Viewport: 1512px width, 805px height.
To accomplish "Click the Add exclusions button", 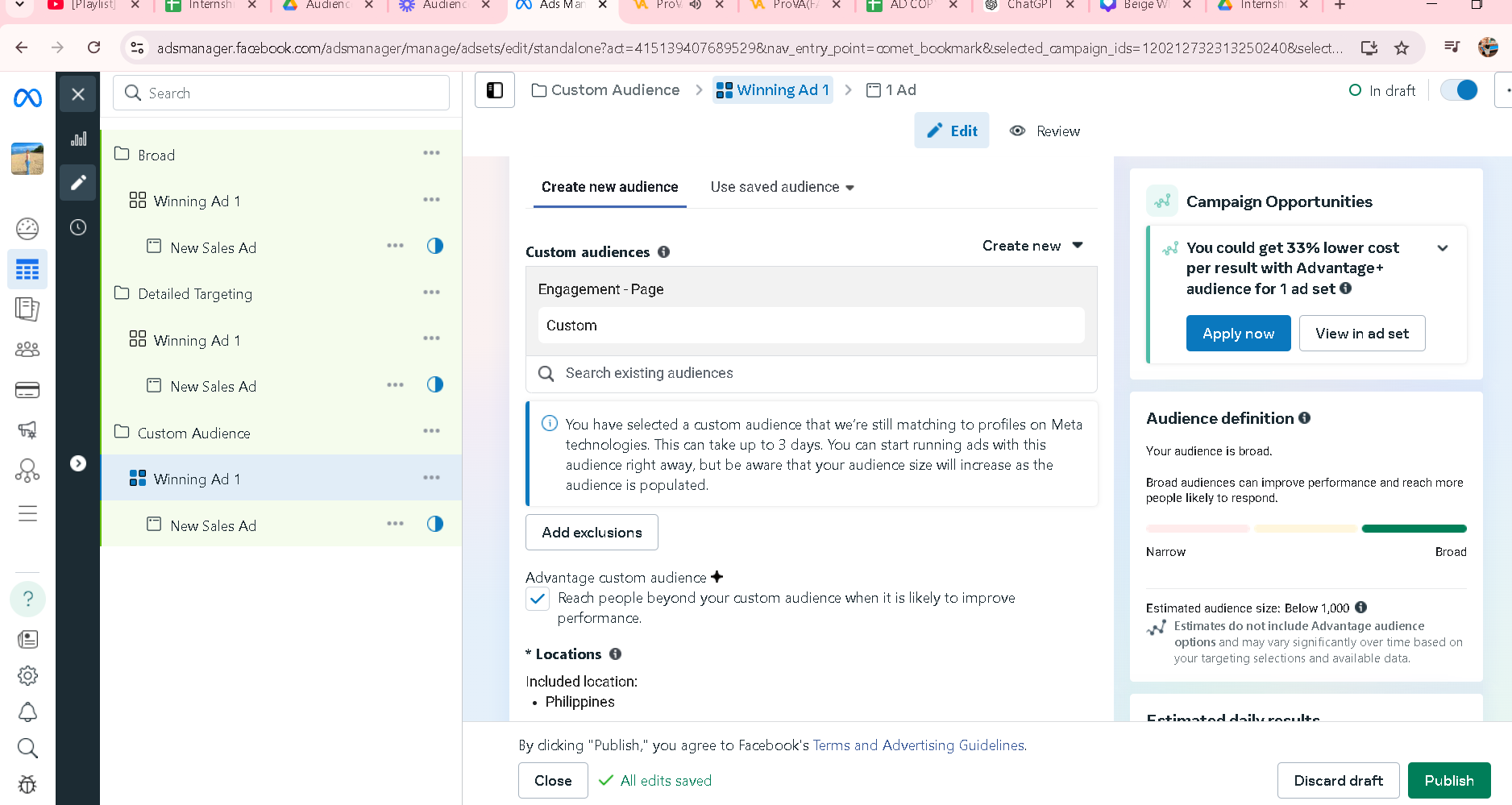I will click(592, 533).
